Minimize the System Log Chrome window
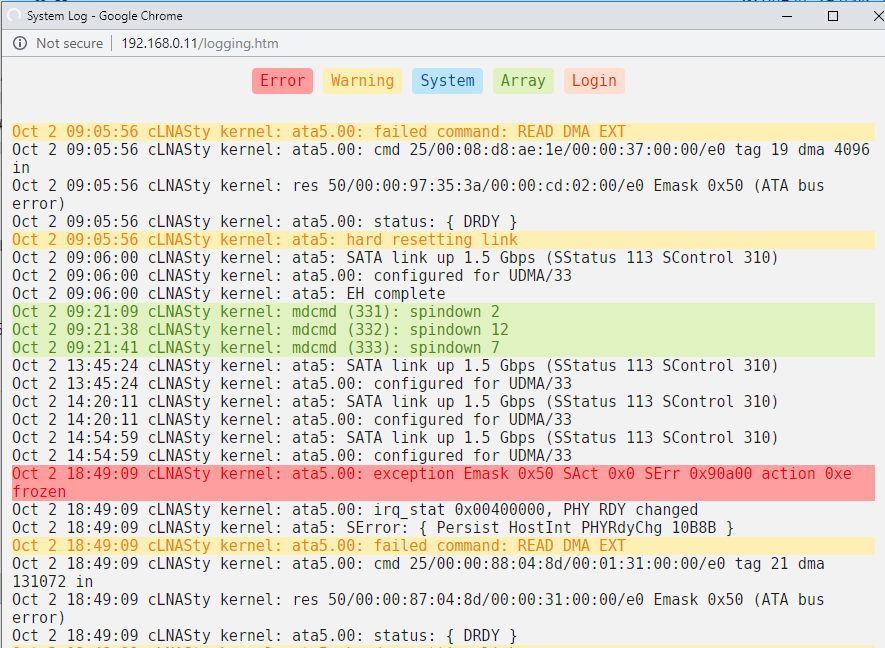Viewport: 885px width, 648px height. click(787, 16)
